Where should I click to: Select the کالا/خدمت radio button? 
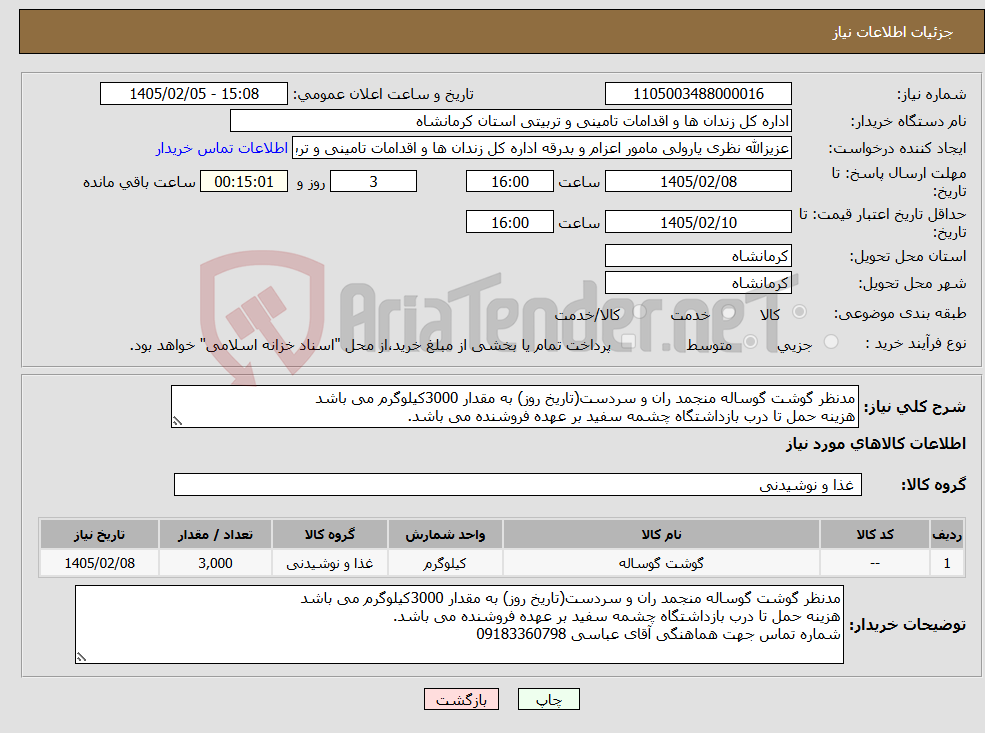pyautogui.click(x=640, y=312)
